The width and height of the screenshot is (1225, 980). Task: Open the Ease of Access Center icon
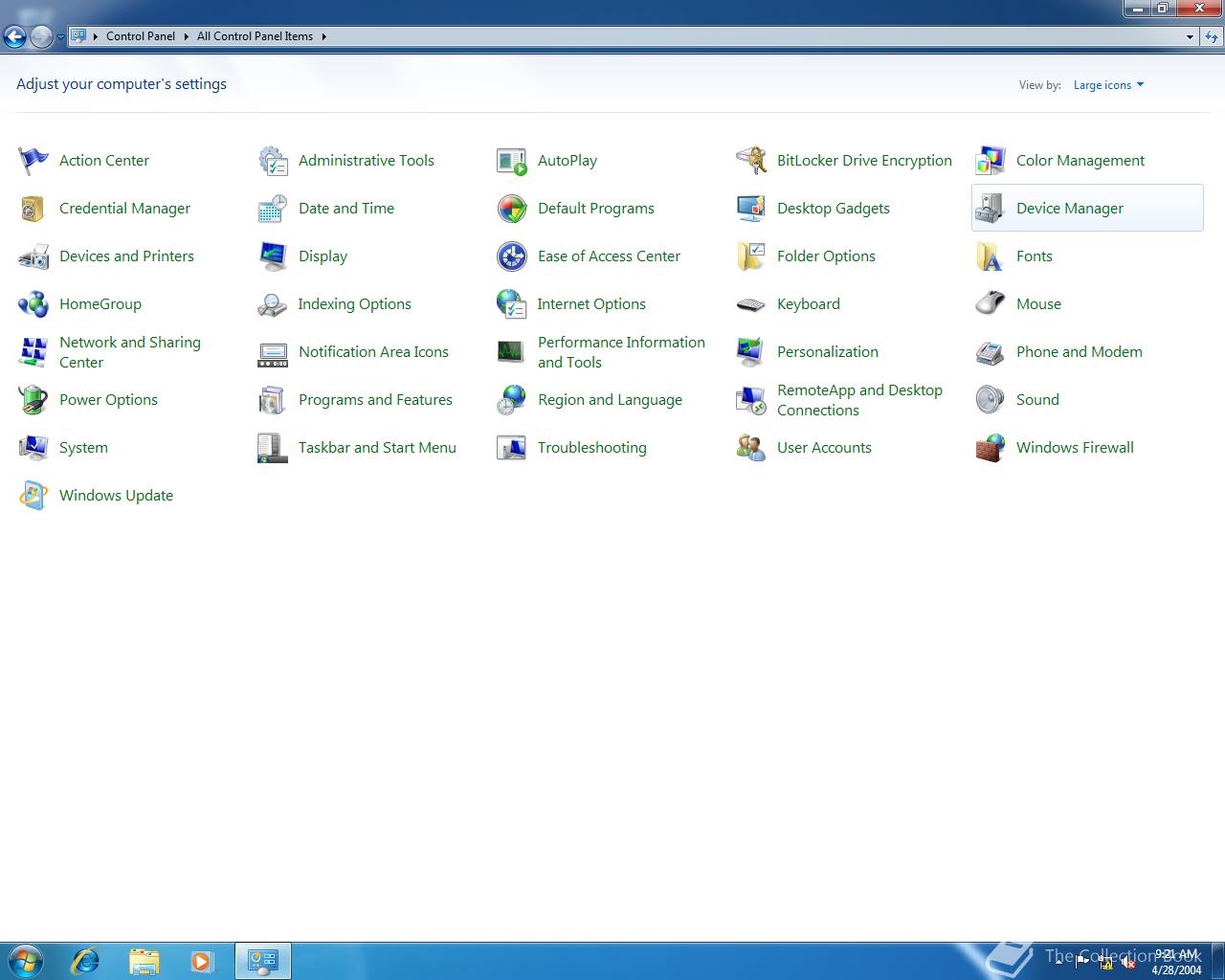(512, 256)
